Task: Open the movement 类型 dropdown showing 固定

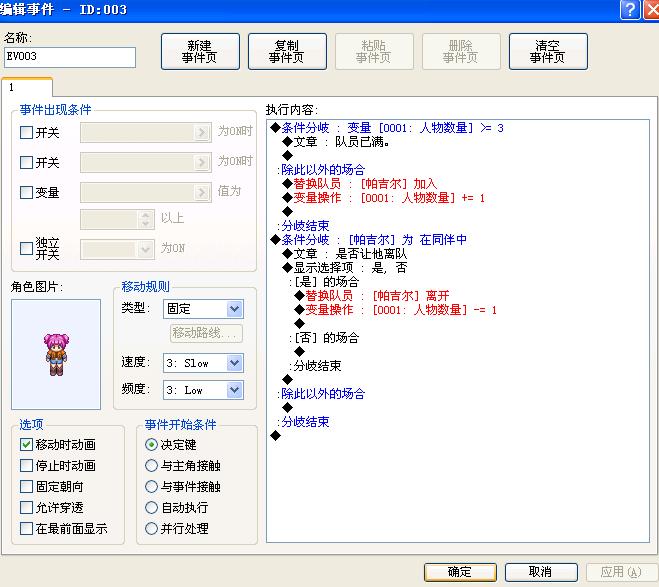Action: coord(203,309)
